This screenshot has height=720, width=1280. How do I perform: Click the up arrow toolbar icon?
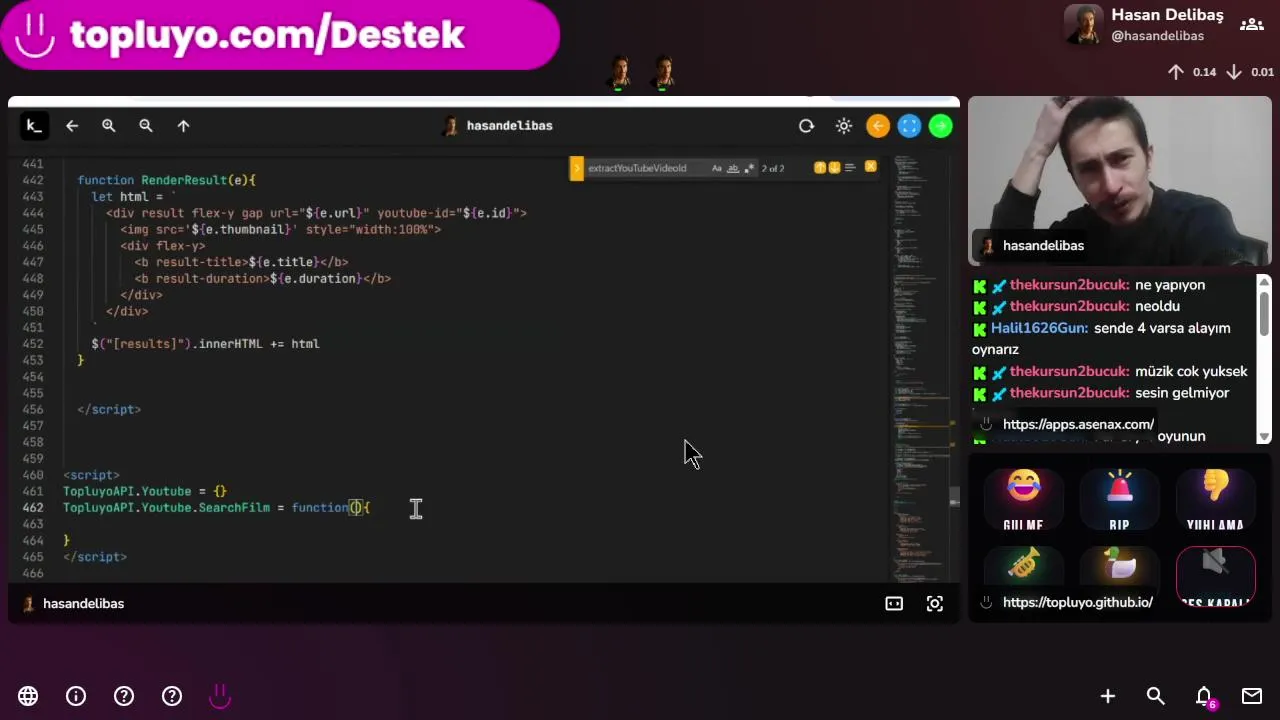point(183,125)
